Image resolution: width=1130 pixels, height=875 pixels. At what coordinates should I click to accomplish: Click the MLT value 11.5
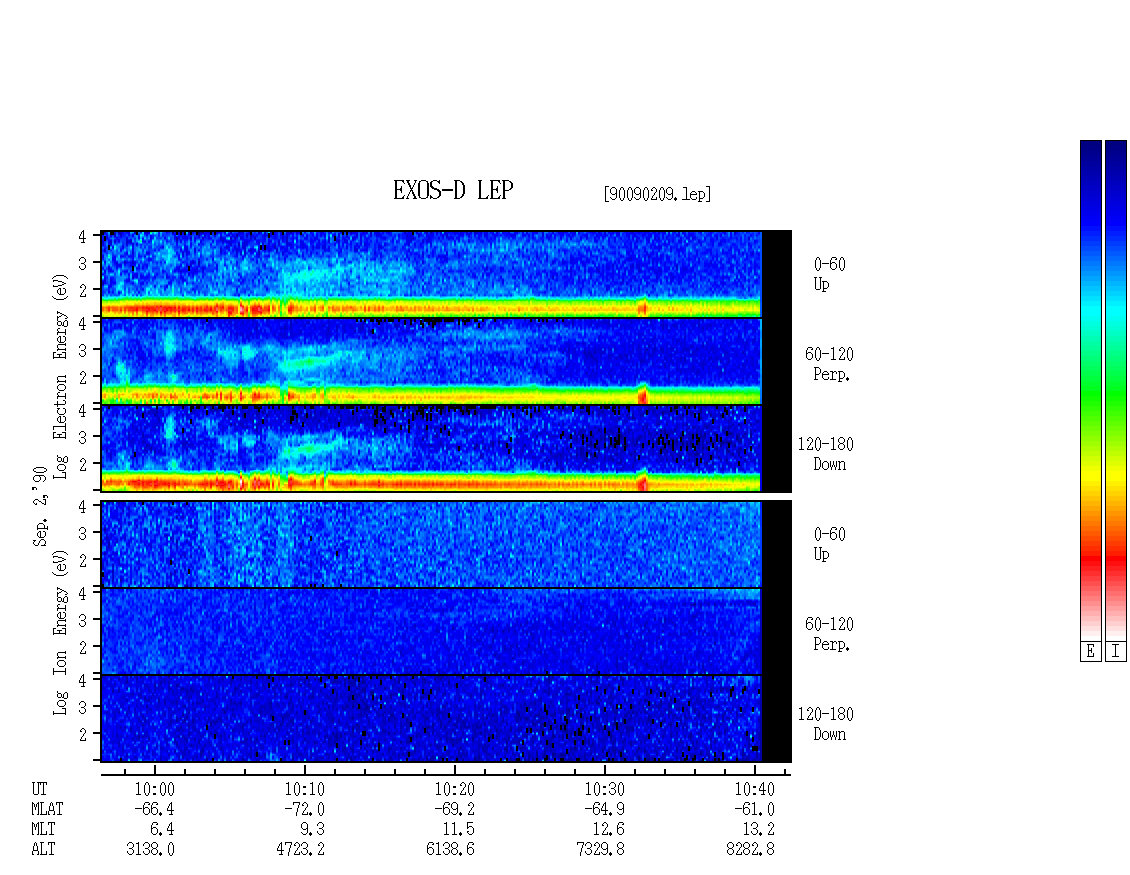tap(458, 830)
